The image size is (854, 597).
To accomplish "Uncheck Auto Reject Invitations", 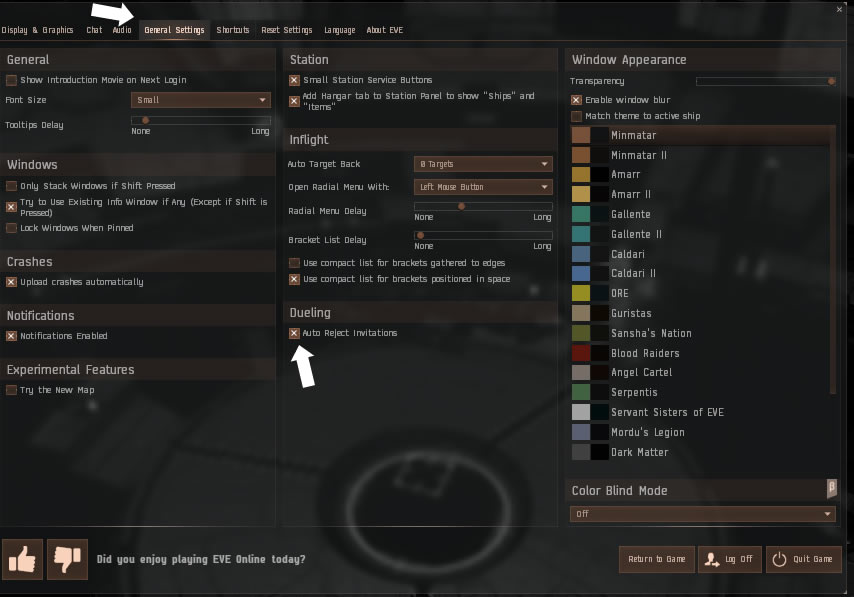I will 294,333.
